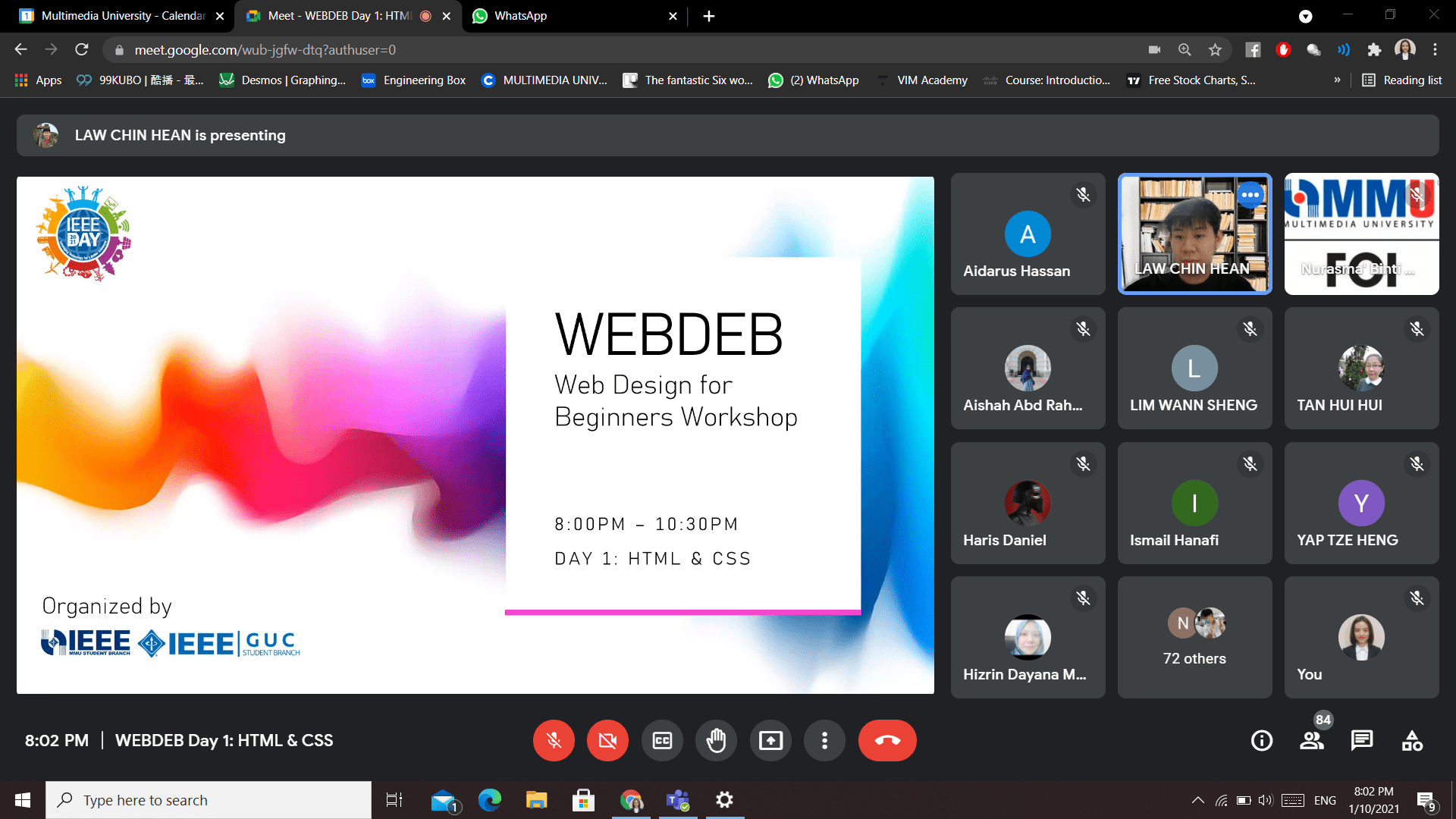The width and height of the screenshot is (1456, 819).
Task: Raise hand in the meeting
Action: point(716,740)
